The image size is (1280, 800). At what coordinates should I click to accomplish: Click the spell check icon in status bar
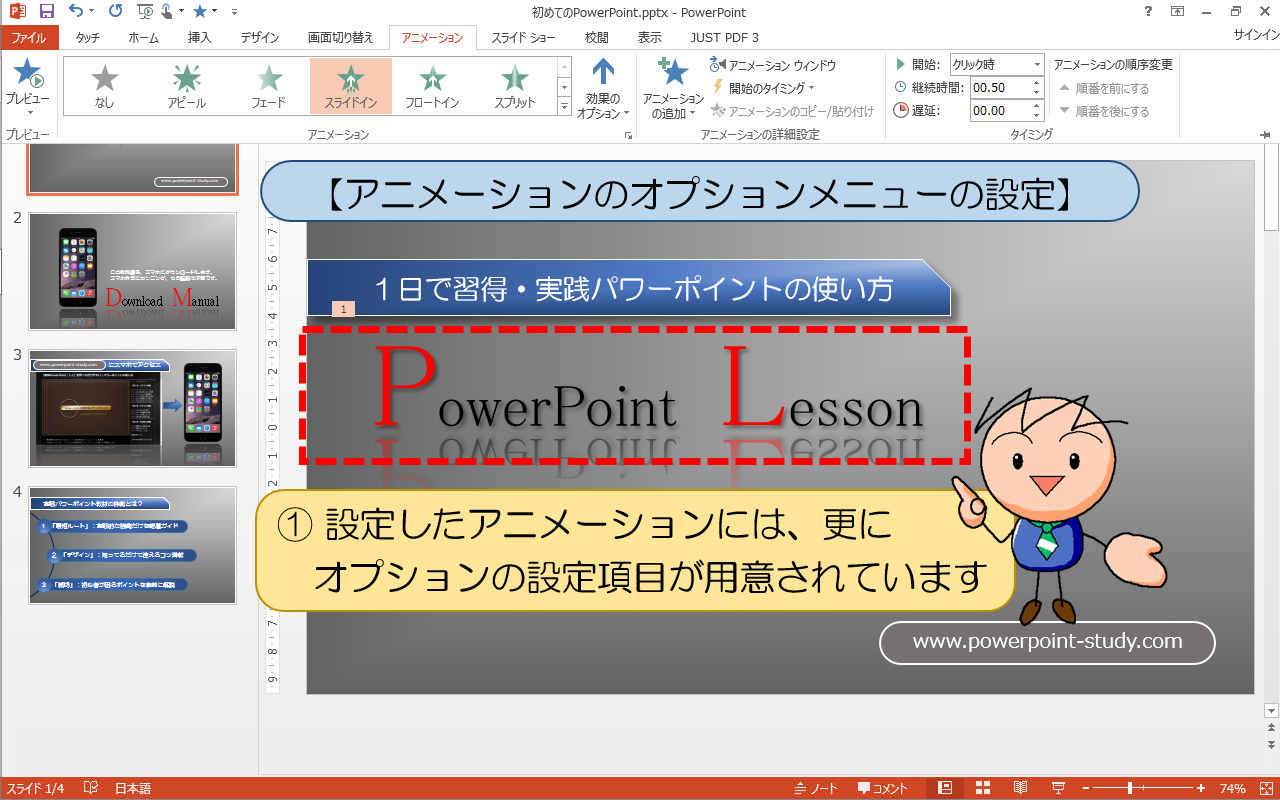click(x=90, y=788)
